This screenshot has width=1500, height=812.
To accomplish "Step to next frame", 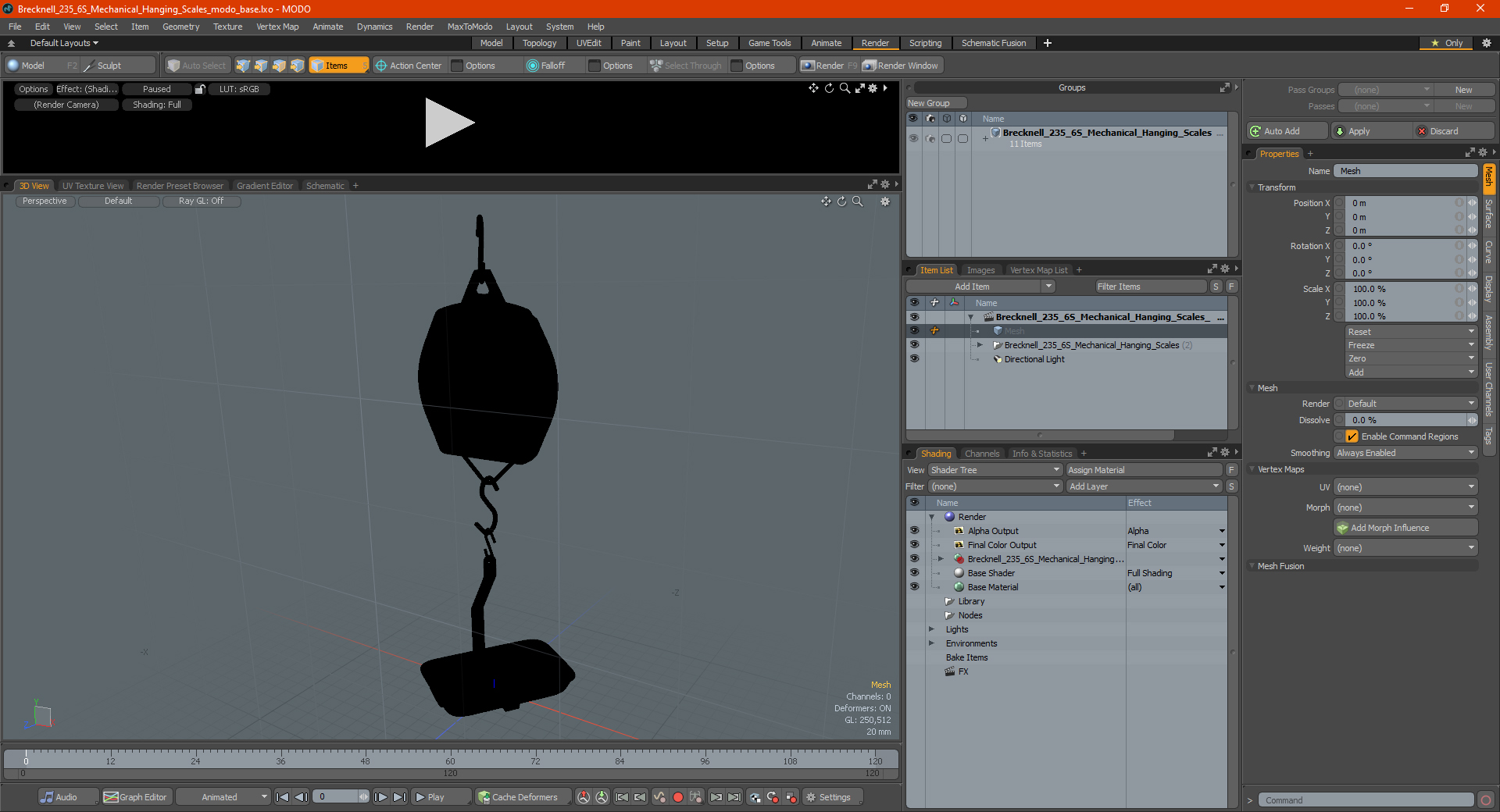I will pos(380,797).
